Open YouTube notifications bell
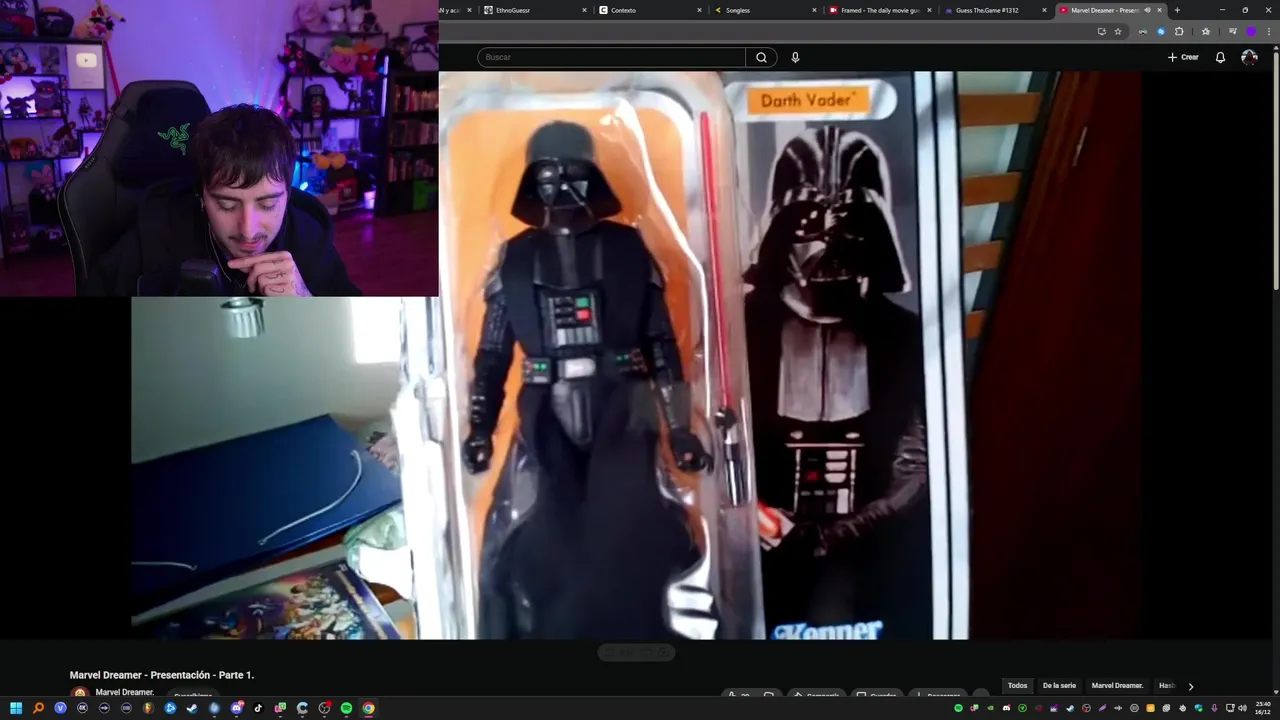This screenshot has height=720, width=1280. click(x=1220, y=57)
